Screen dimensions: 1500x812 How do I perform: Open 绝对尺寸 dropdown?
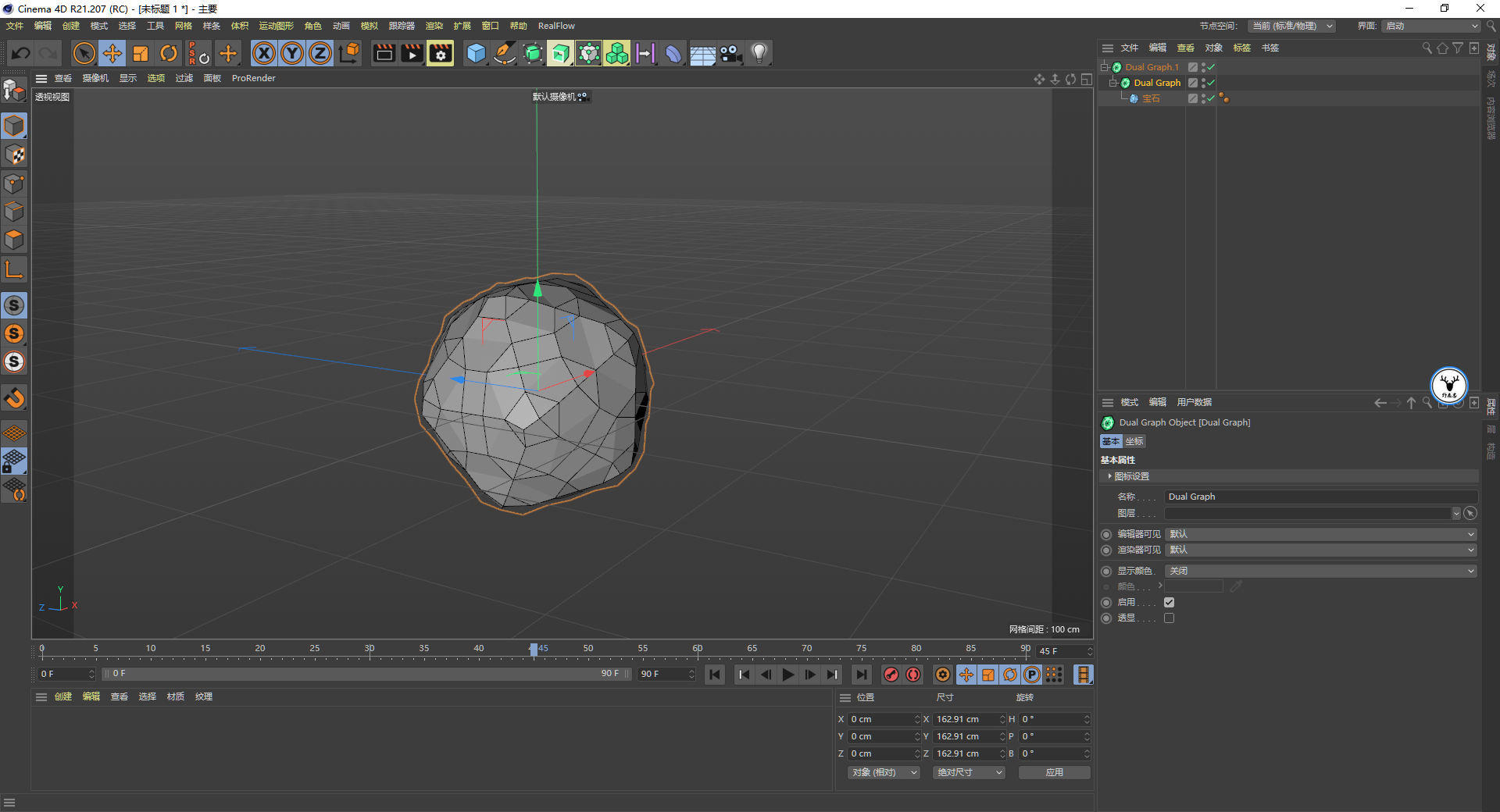[969, 772]
